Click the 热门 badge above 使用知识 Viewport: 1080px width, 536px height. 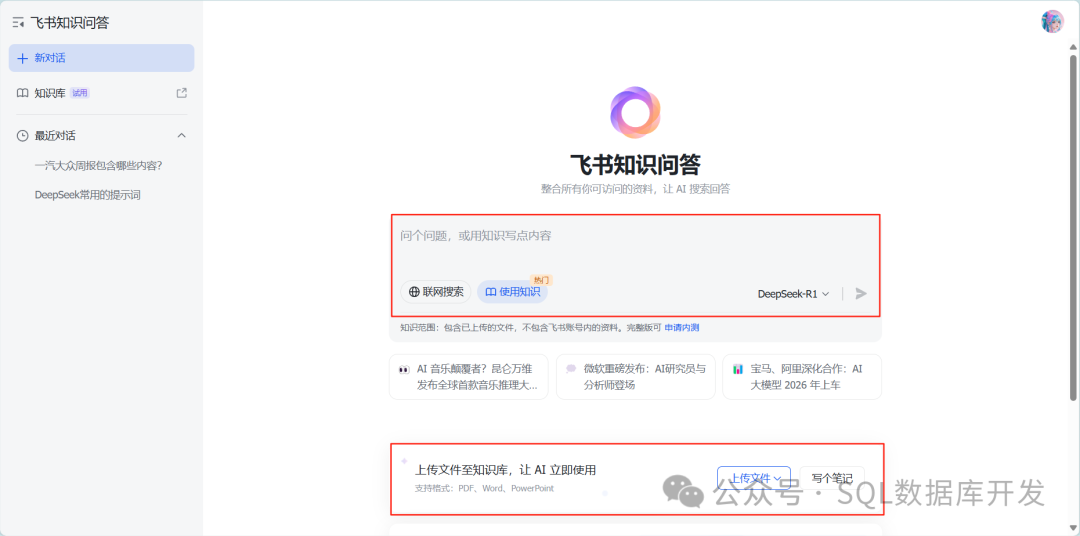click(x=541, y=280)
